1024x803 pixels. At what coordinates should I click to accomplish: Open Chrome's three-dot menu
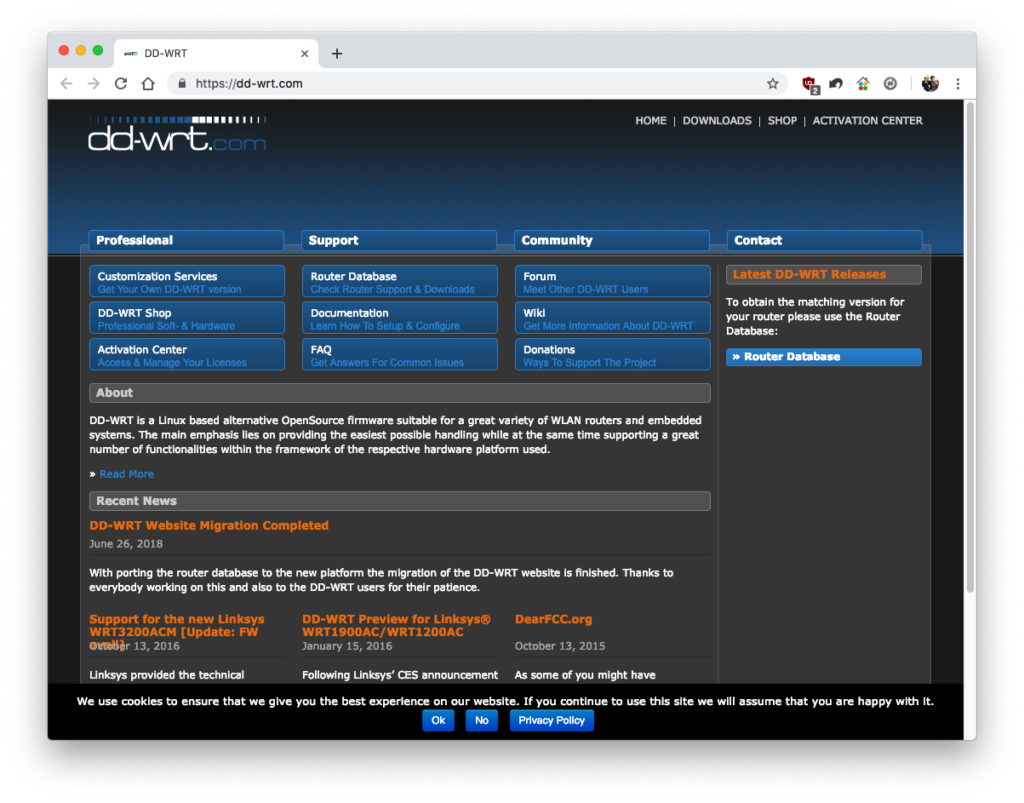[x=958, y=84]
